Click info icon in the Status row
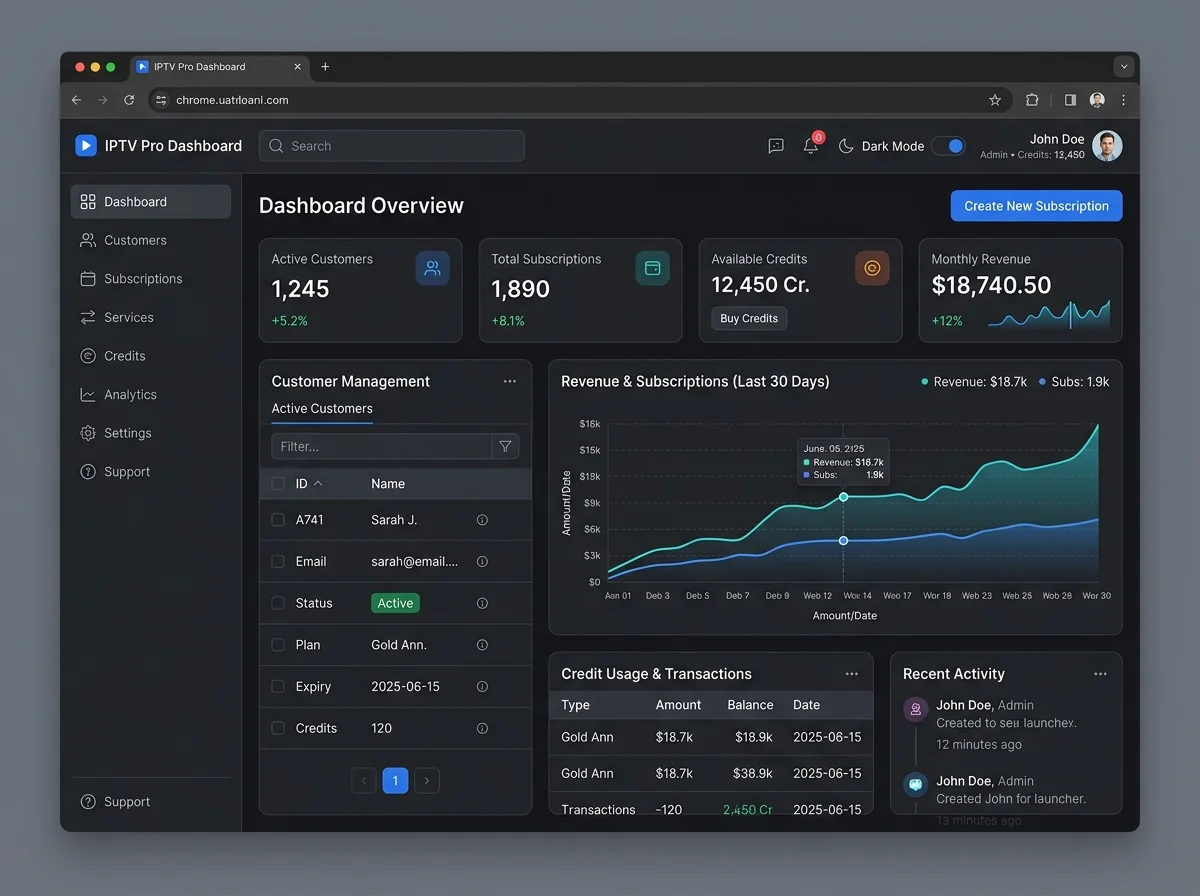The image size is (1200, 896). pos(482,603)
